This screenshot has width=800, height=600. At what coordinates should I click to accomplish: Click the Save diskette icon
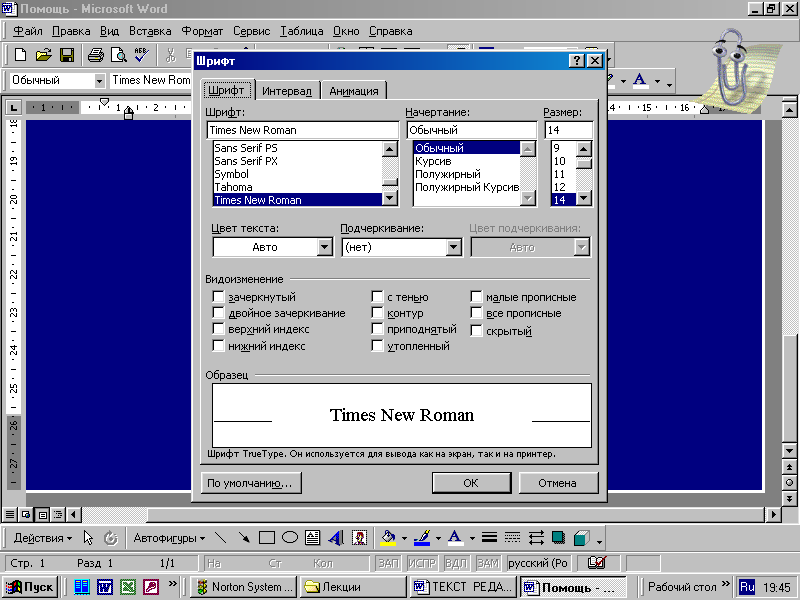[x=67, y=55]
